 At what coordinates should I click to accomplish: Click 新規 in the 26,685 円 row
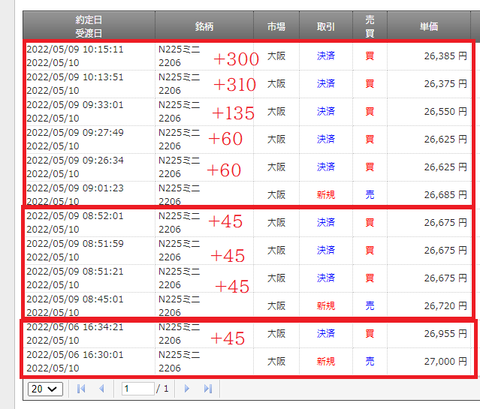pyautogui.click(x=326, y=195)
